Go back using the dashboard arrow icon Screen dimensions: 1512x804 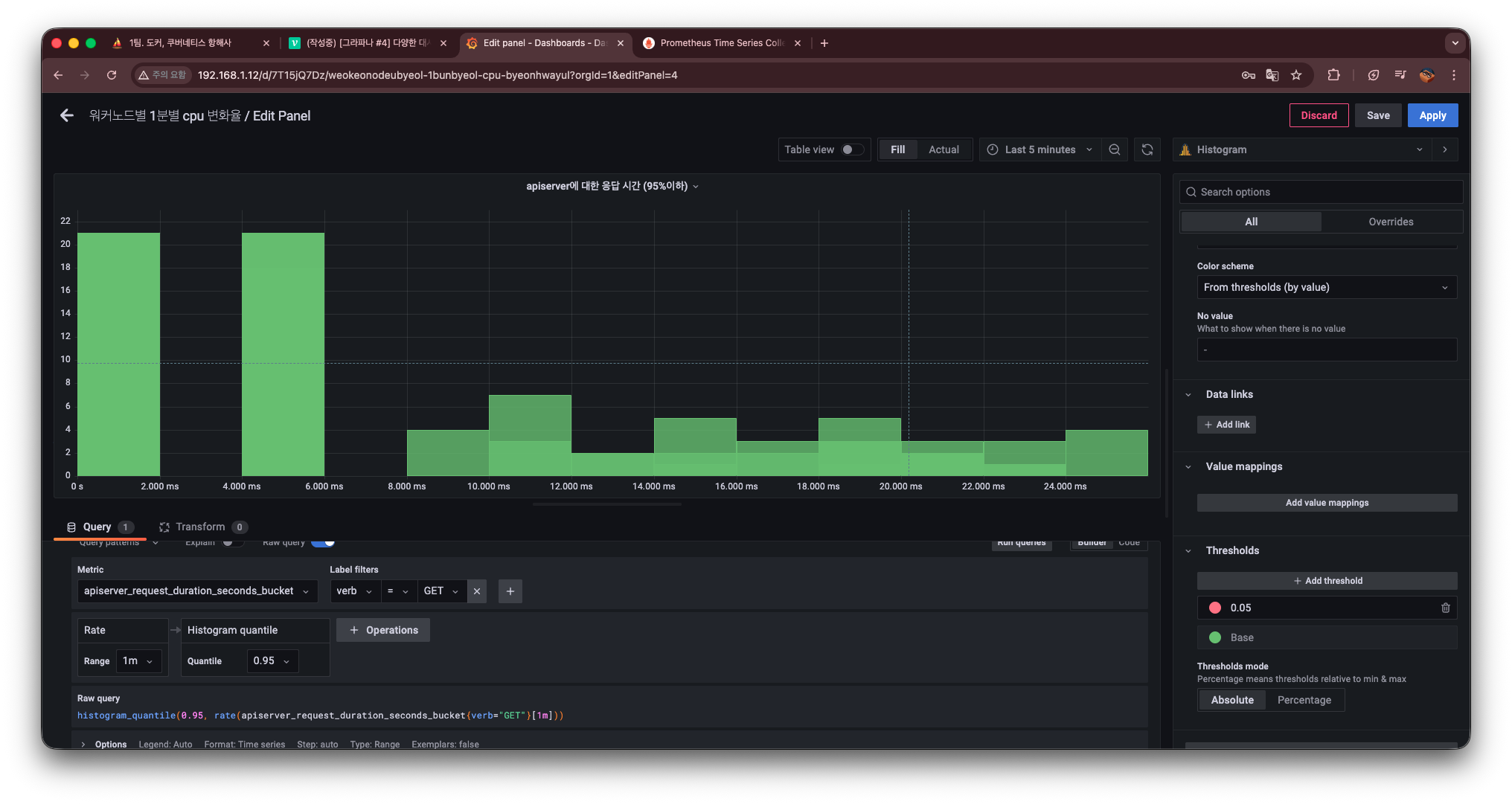pyautogui.click(x=67, y=115)
